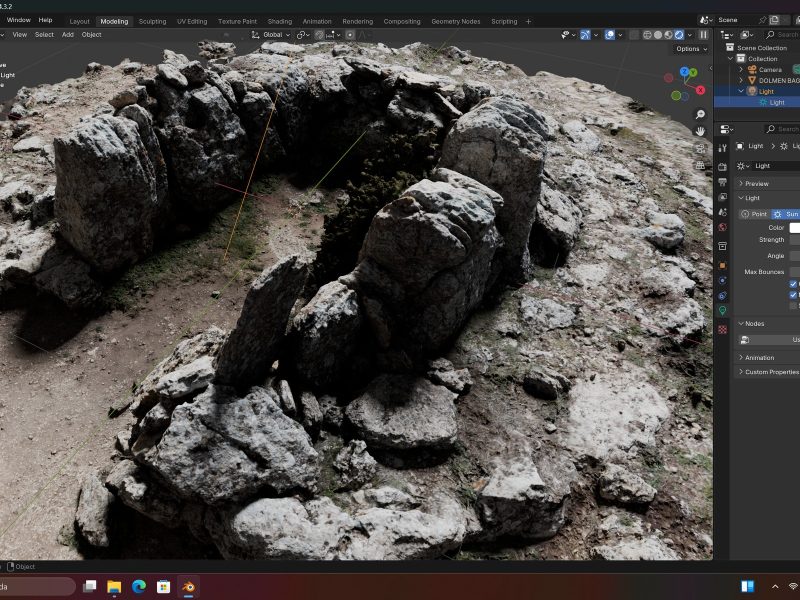
Task: Open the View Layer properties tab
Action: click(722, 197)
